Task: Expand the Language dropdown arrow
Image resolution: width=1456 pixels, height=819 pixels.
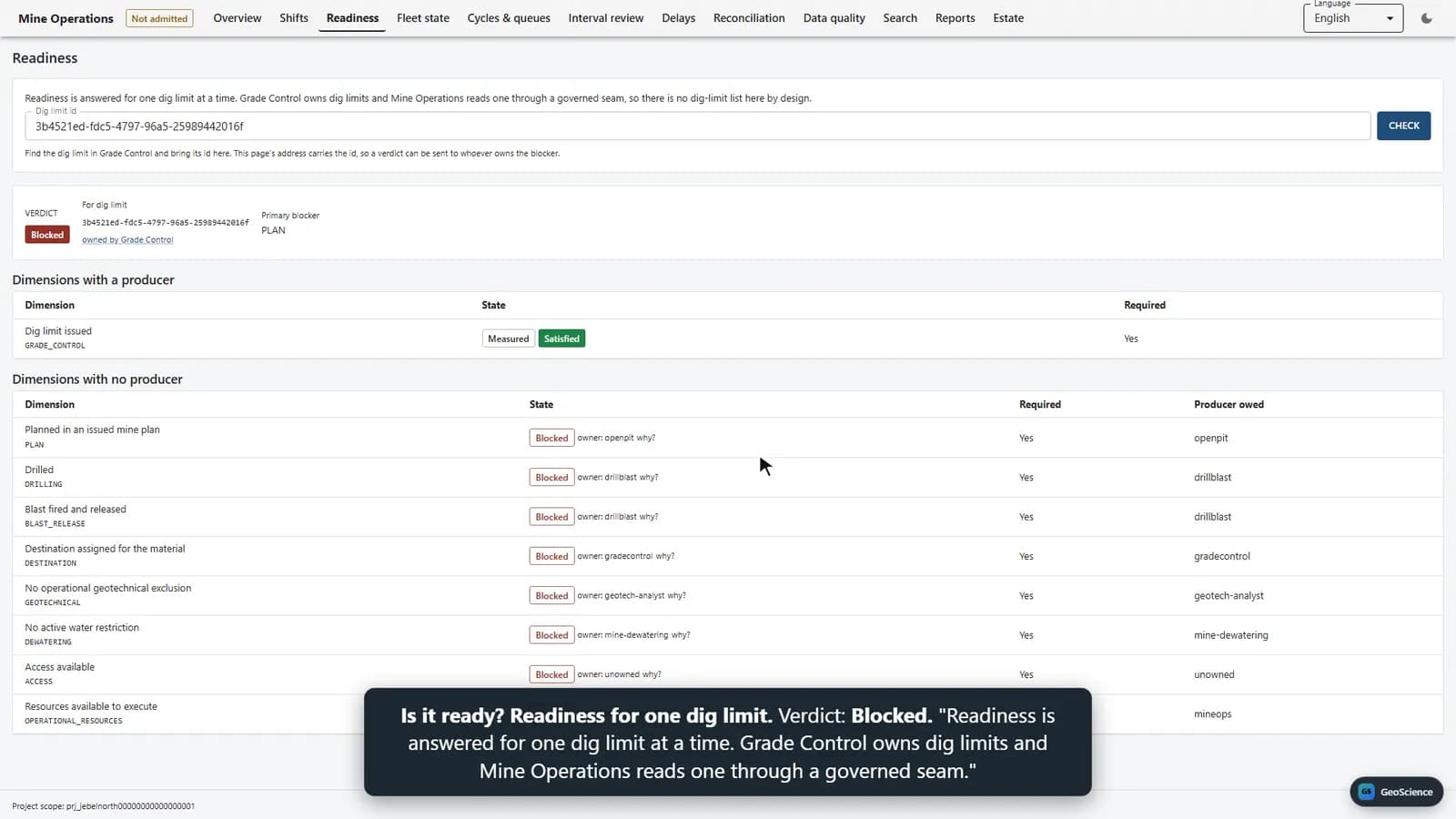Action: click(1390, 18)
